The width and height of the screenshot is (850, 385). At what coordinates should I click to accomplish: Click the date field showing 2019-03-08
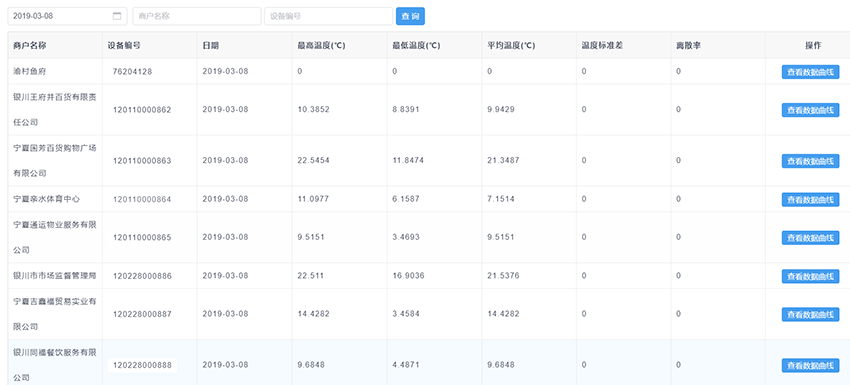pos(67,16)
